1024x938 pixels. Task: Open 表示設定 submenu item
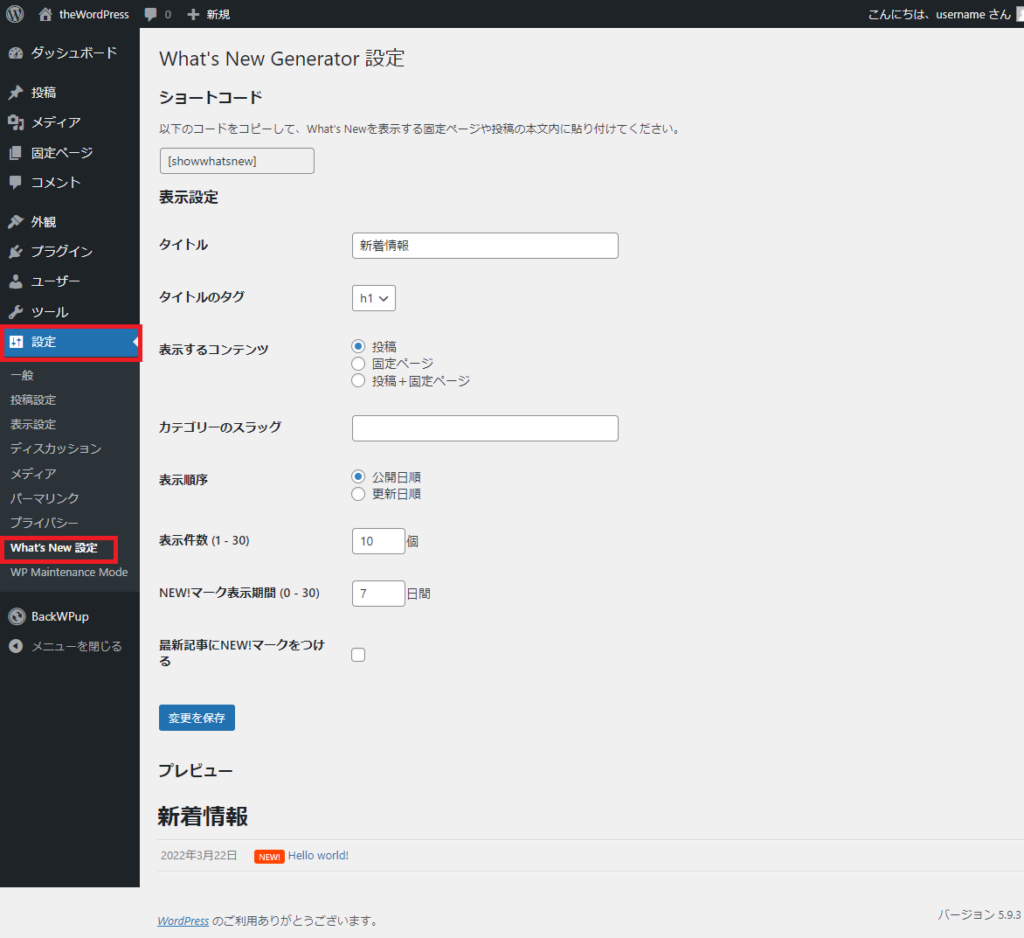point(33,424)
